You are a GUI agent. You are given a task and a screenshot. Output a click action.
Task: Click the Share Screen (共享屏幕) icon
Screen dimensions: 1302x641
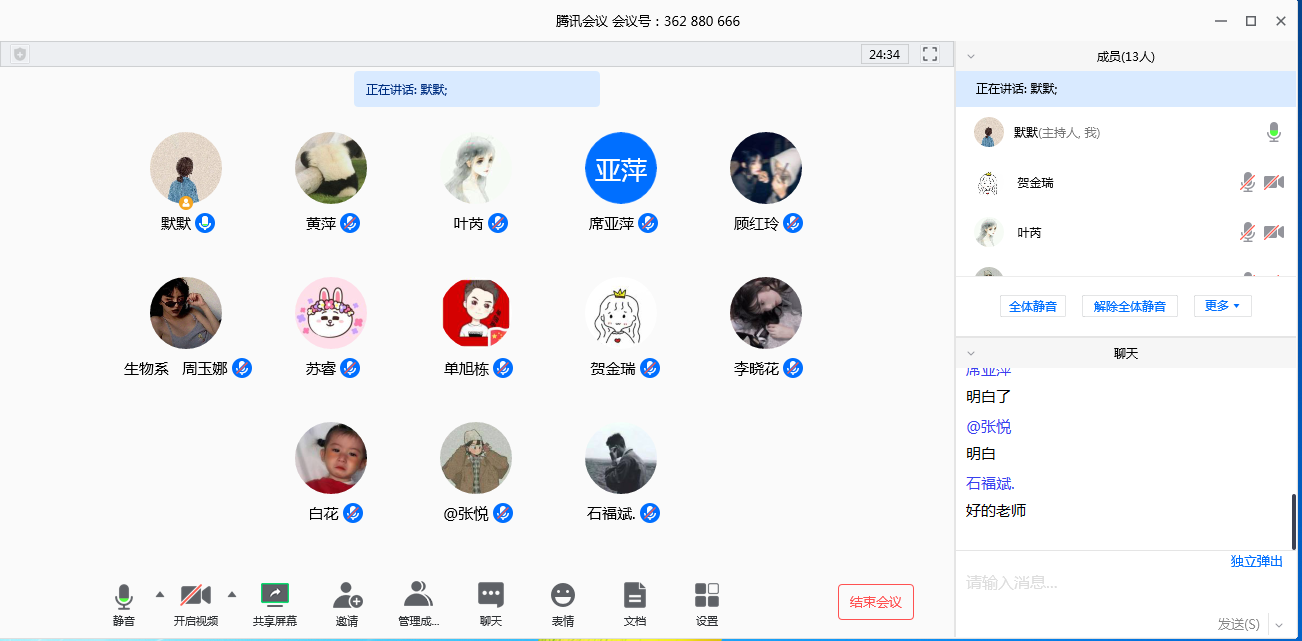275,596
